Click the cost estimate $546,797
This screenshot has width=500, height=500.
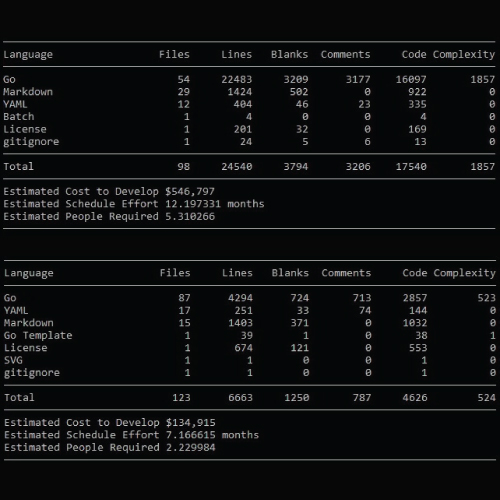point(190,191)
